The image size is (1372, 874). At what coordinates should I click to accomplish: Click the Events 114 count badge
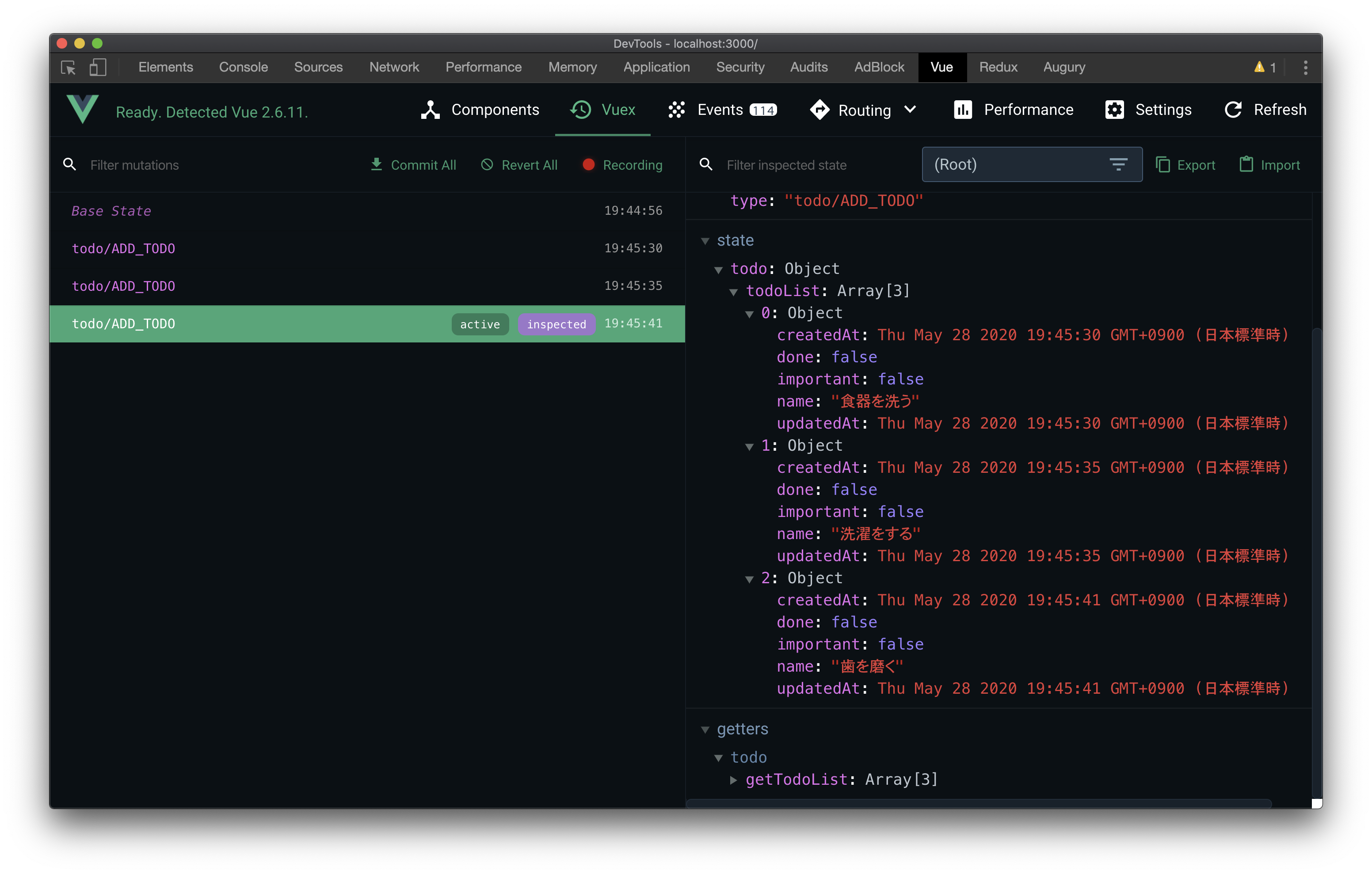(763, 110)
